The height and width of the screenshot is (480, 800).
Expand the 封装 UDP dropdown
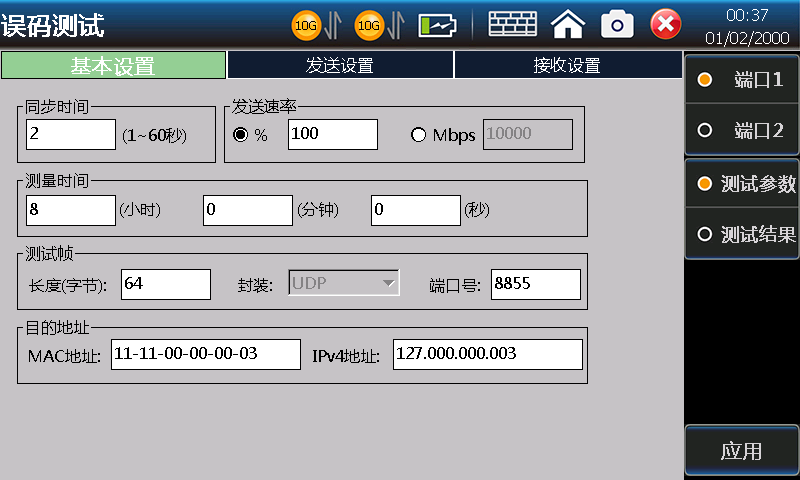(x=344, y=284)
